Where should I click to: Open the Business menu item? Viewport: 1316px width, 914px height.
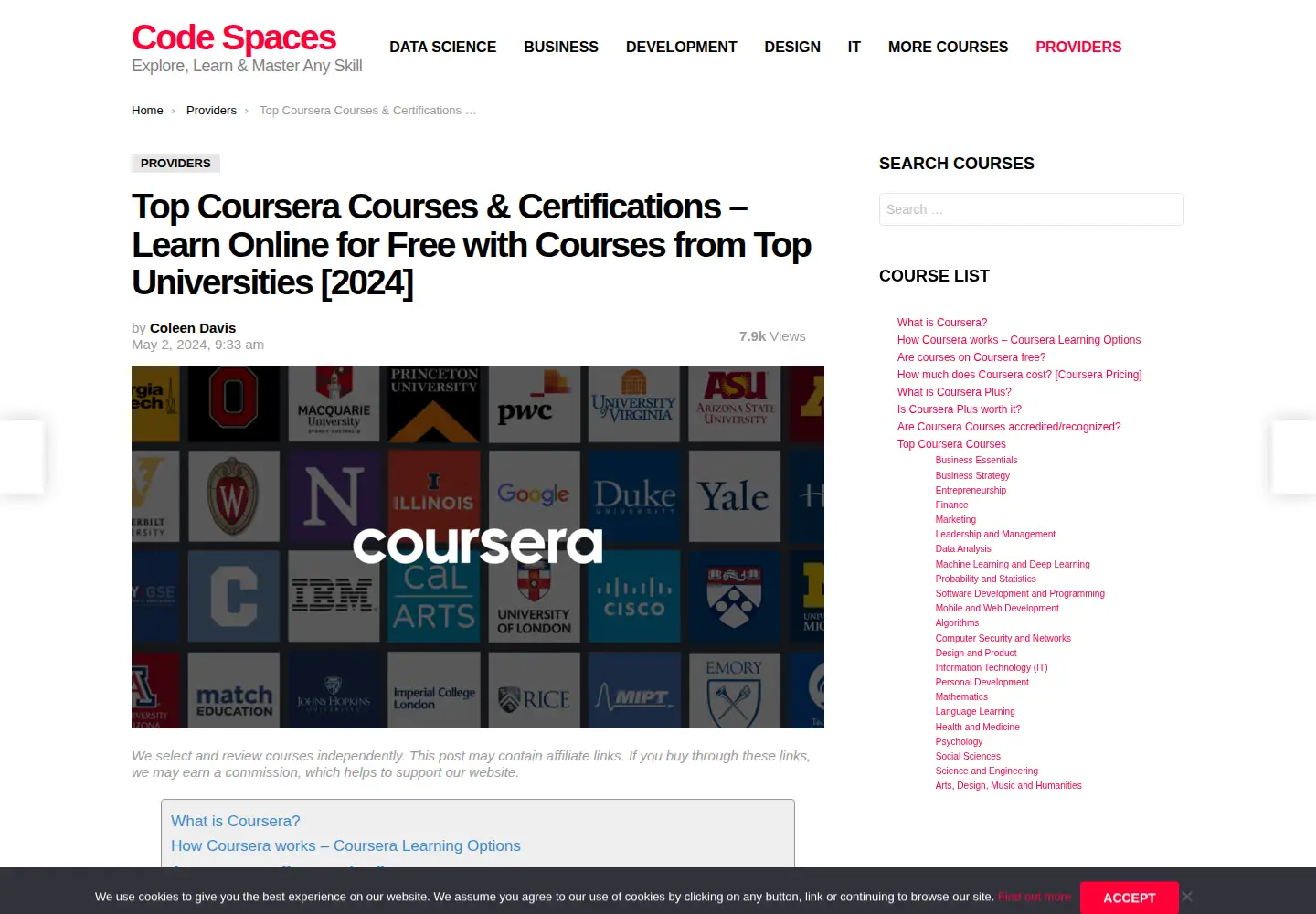561,47
